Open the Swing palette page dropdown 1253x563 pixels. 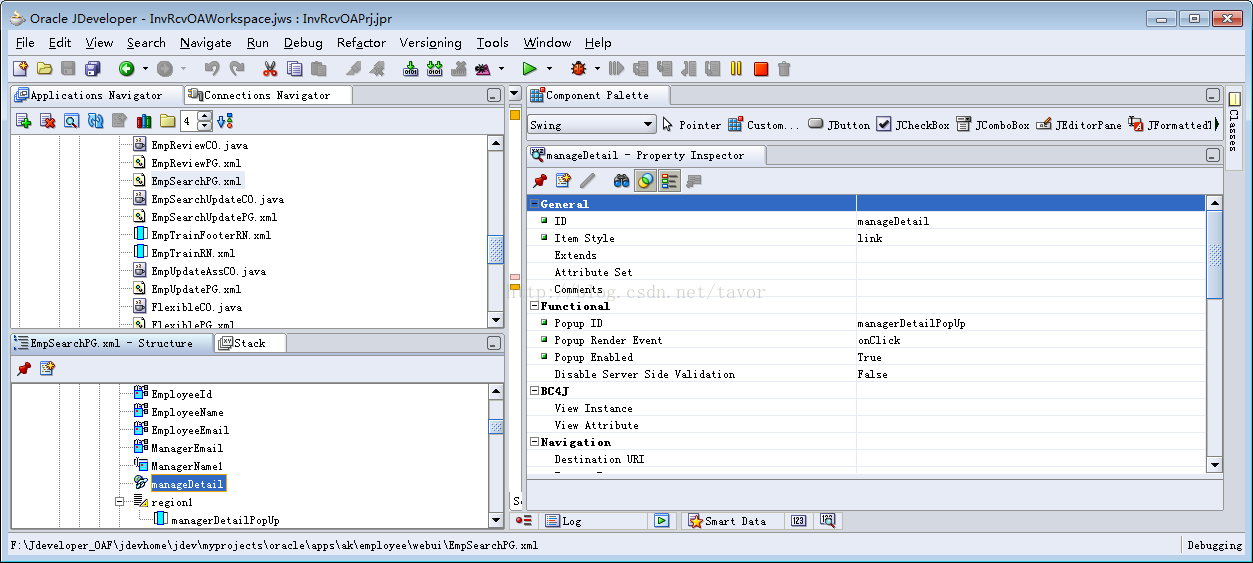[x=647, y=125]
